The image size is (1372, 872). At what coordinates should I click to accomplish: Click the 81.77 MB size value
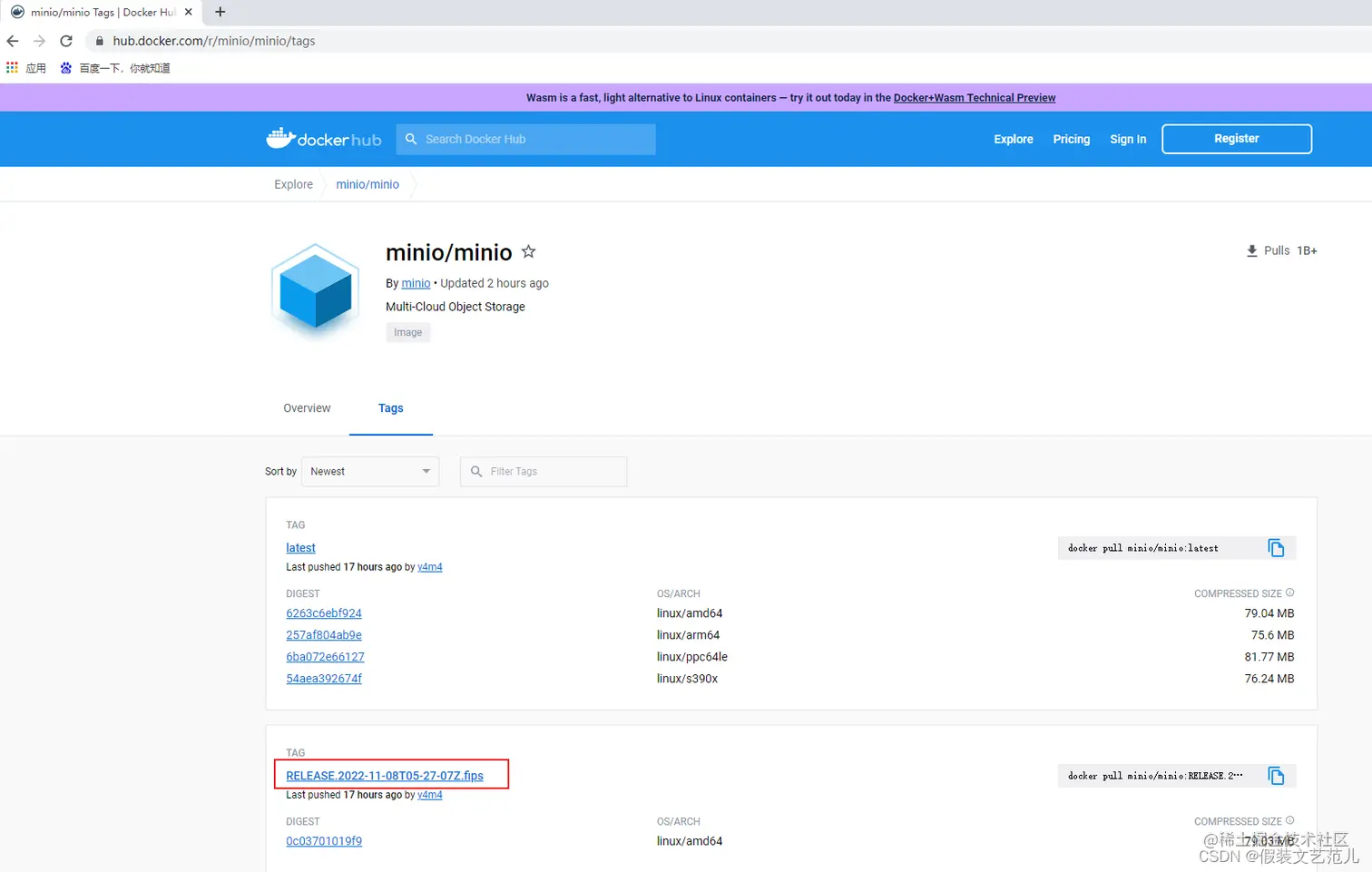(x=1269, y=657)
